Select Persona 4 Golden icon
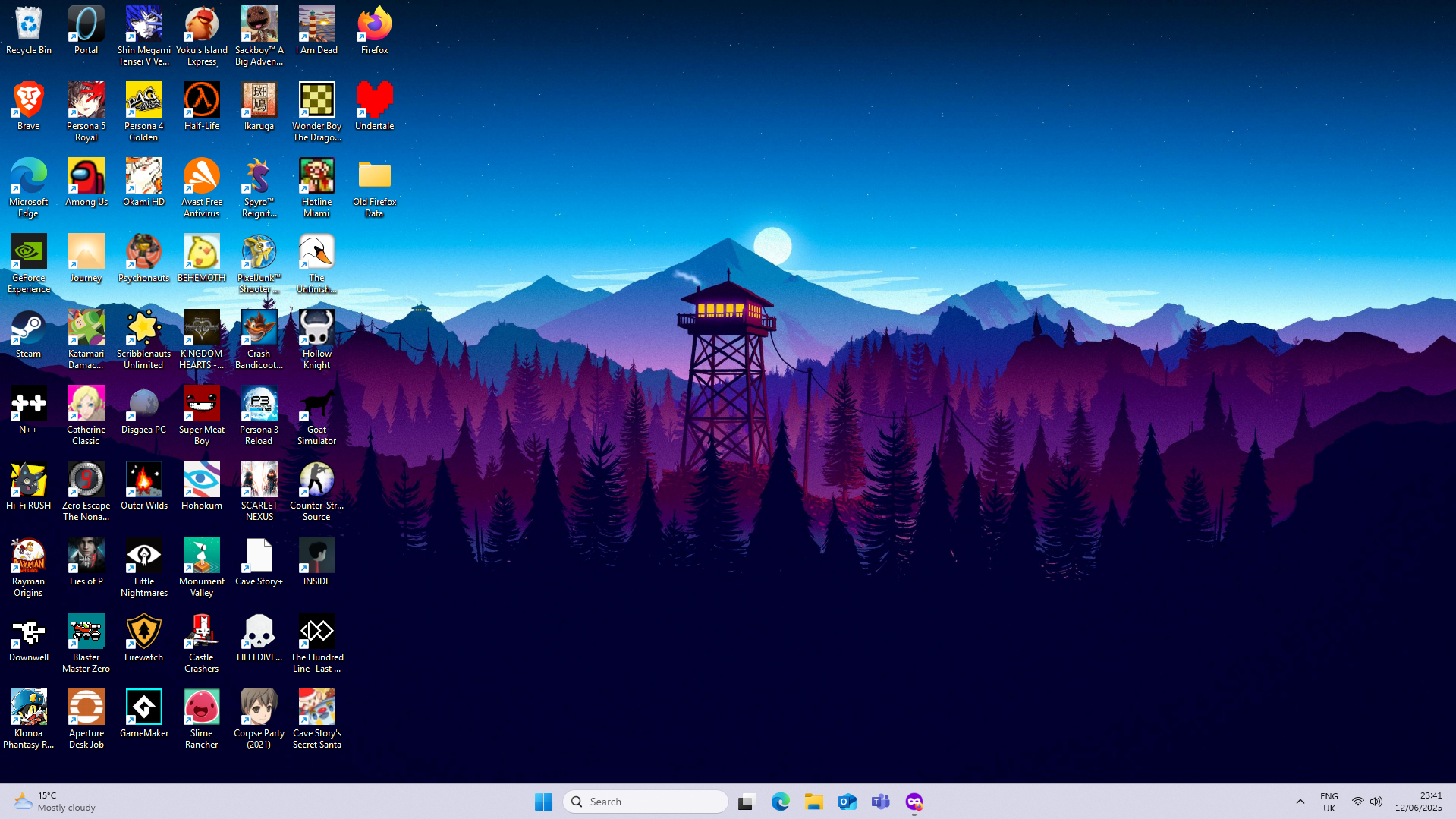This screenshot has width=1456, height=819. (144, 100)
